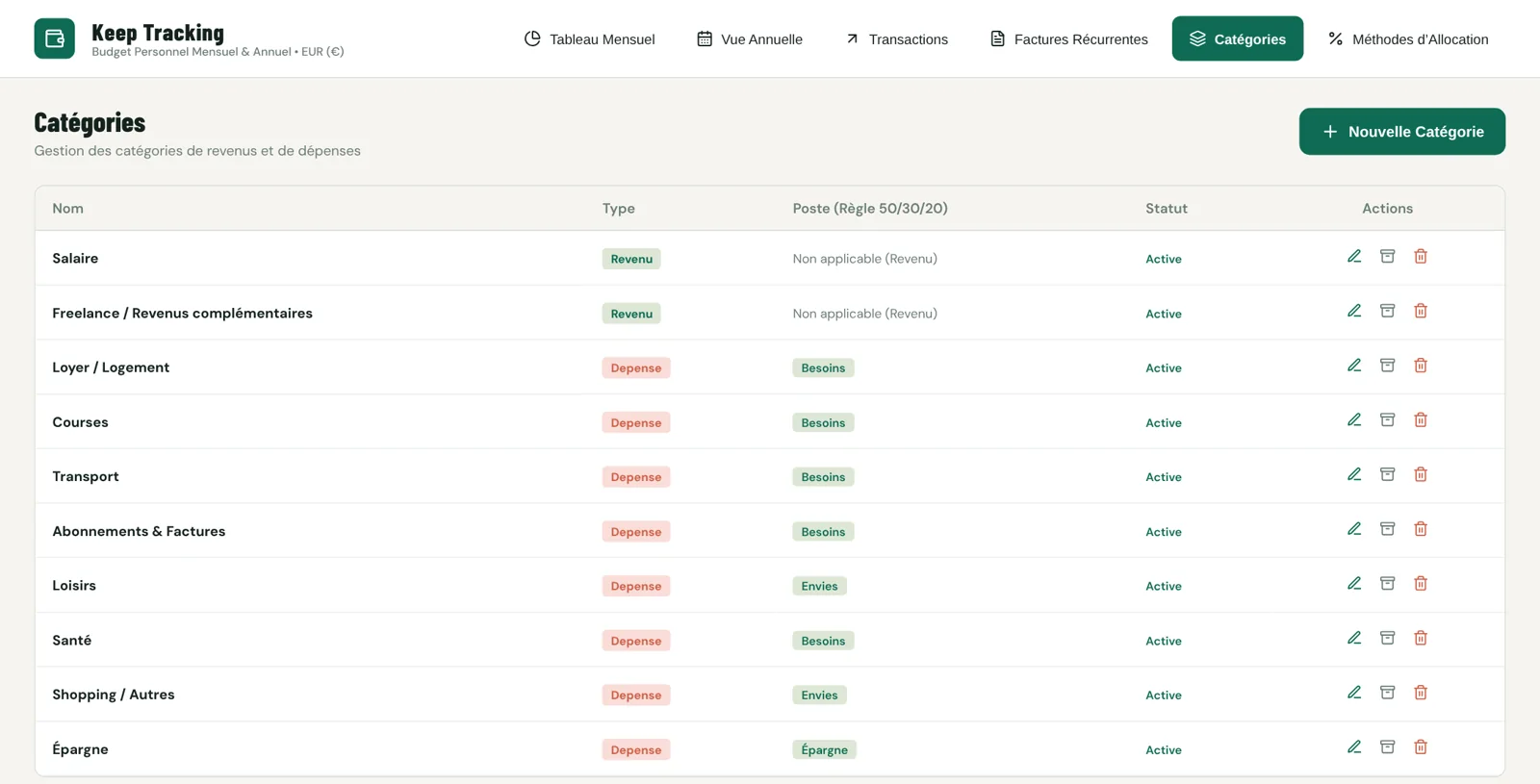Delete the Épargne category
Screen dimensions: 1540x784
pos(1421,746)
